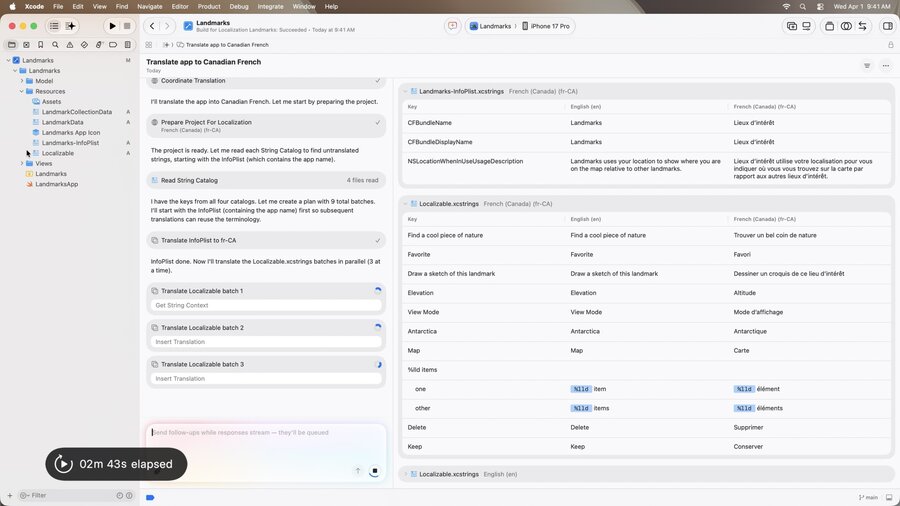Screen dimensions: 900x506
Task: Open the Navigate menu
Action: tap(149, 6)
